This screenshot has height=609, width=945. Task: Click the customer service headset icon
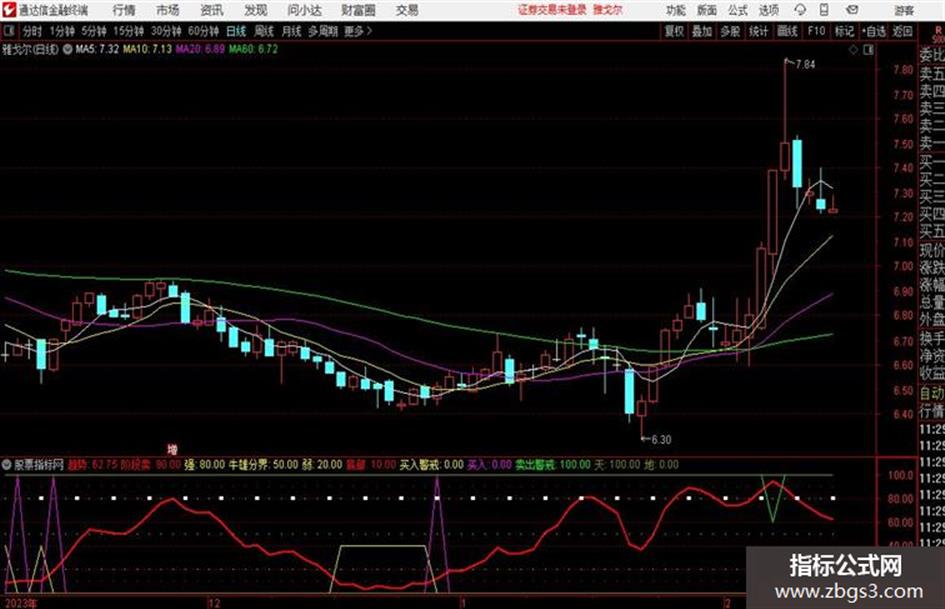pyautogui.click(x=800, y=10)
